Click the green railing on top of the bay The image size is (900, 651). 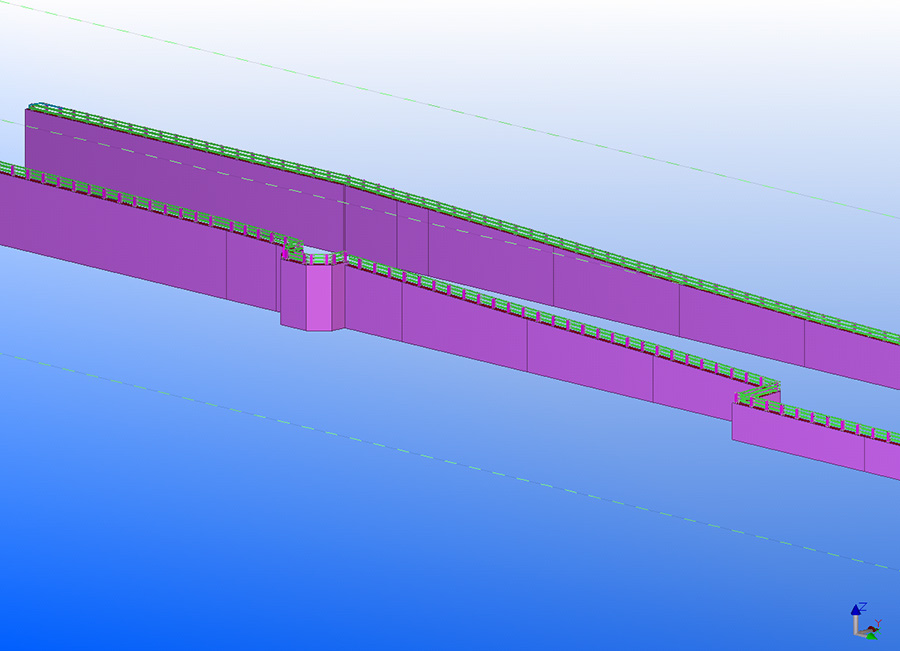pyautogui.click(x=320, y=259)
